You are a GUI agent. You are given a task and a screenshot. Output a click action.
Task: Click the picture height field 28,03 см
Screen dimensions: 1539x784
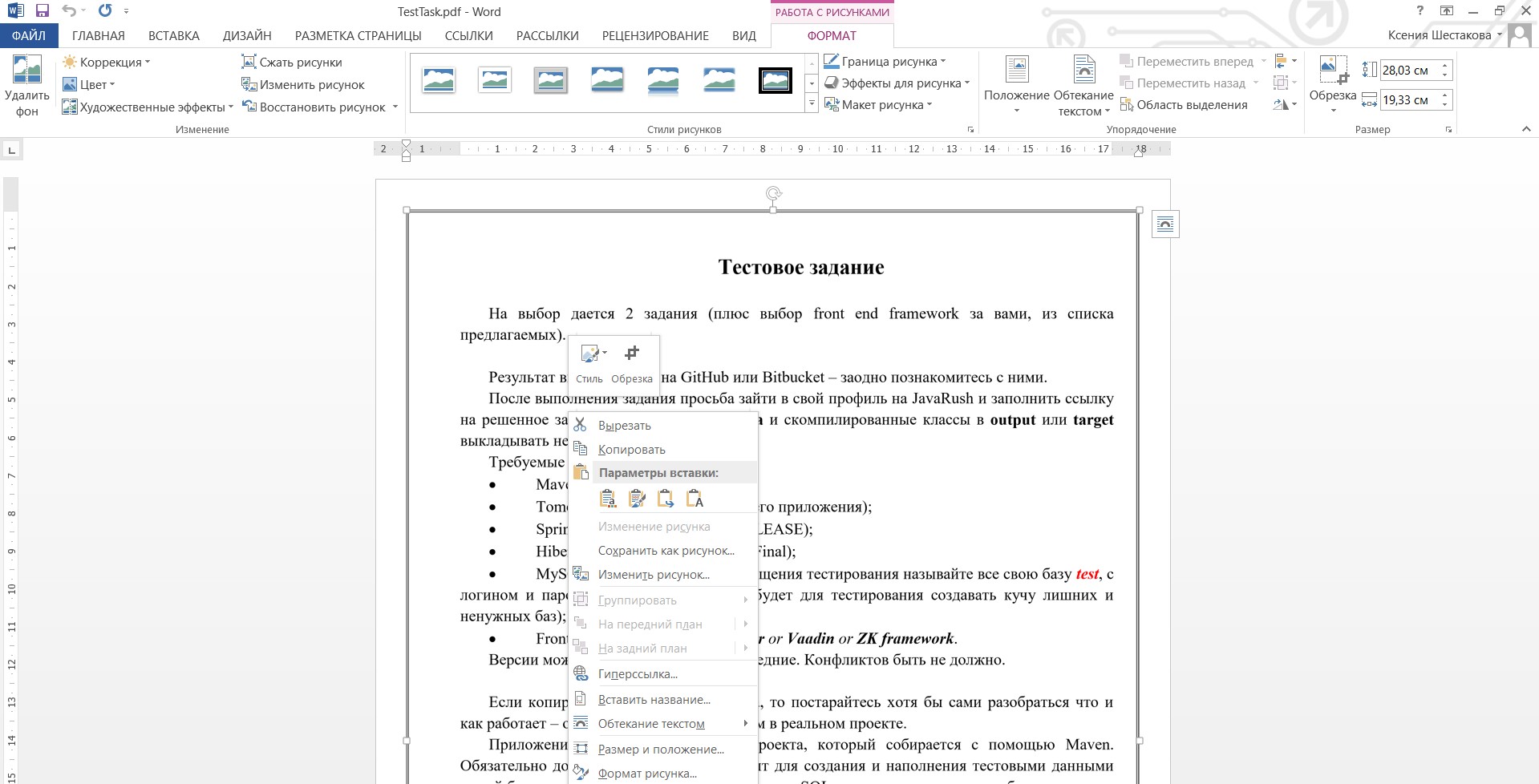click(x=1408, y=71)
